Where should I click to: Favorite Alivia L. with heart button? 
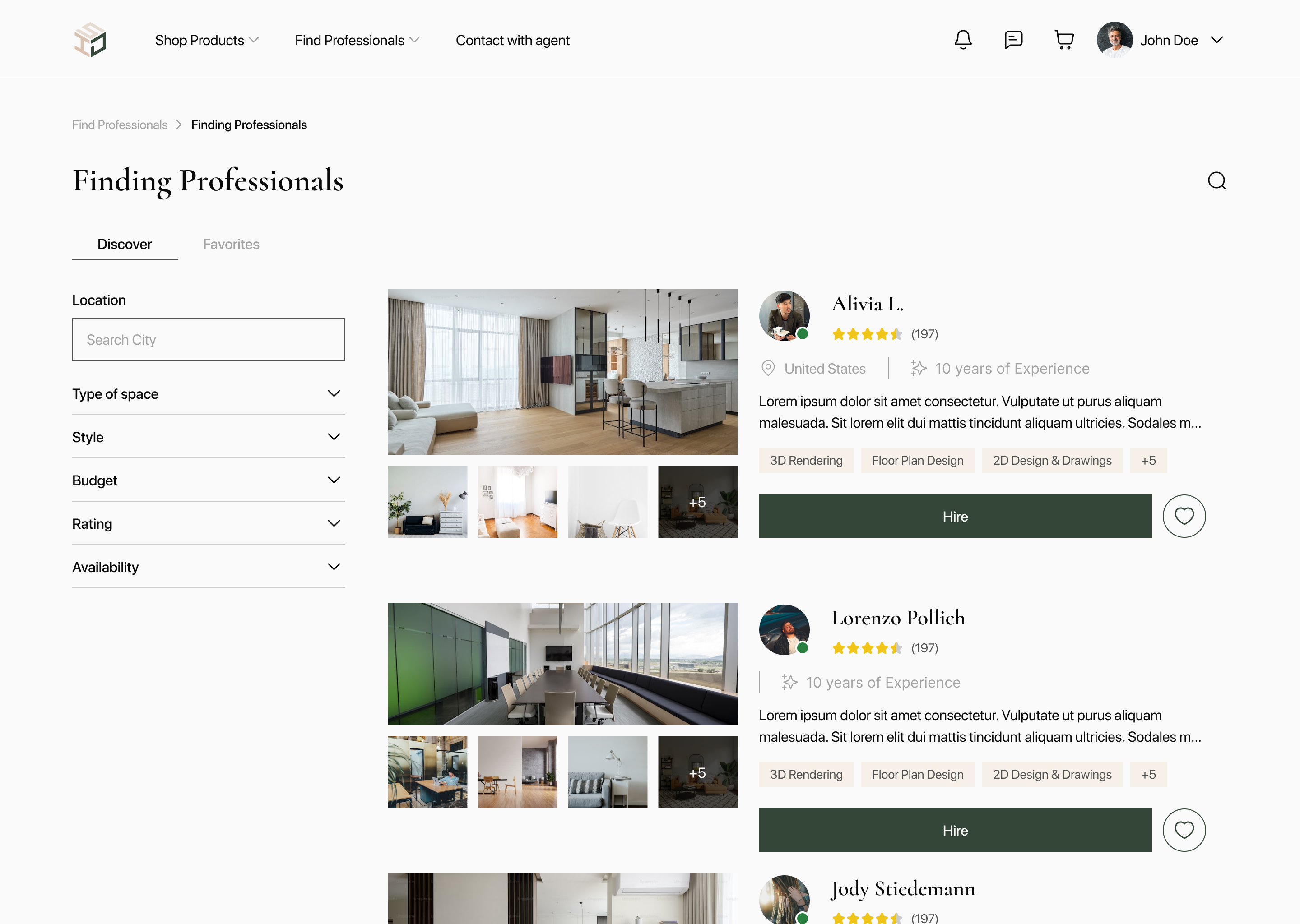coord(1184,516)
